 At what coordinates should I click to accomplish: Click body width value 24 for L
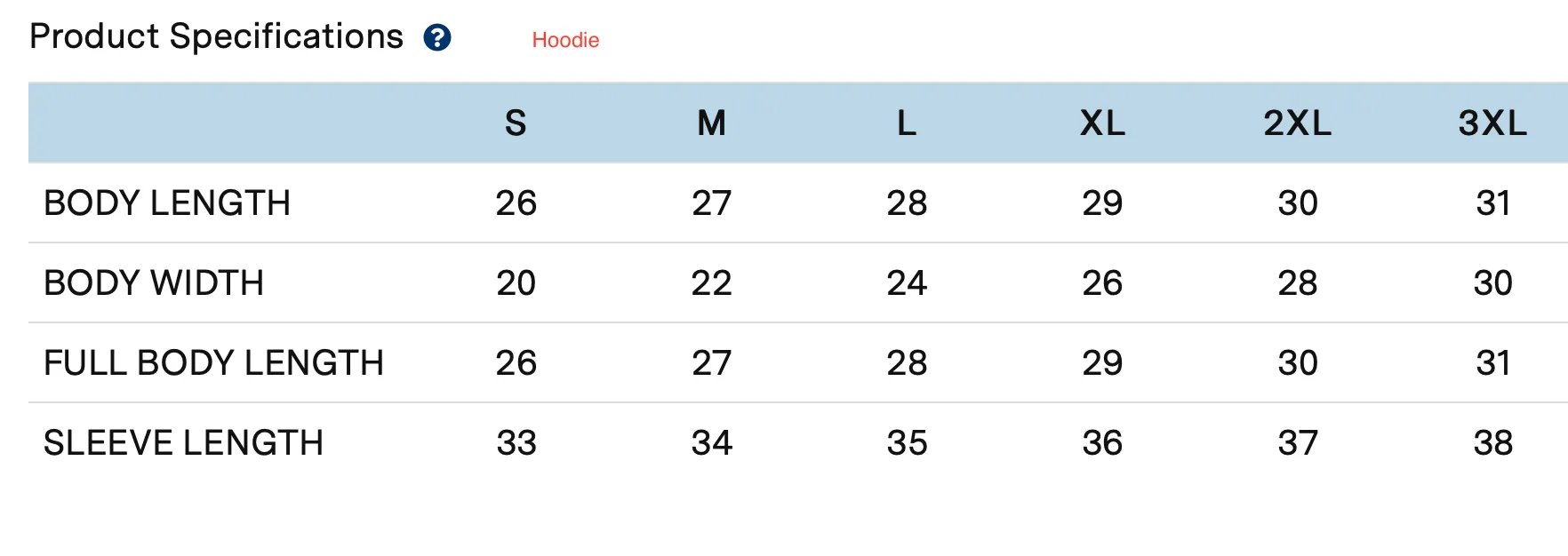coord(907,283)
